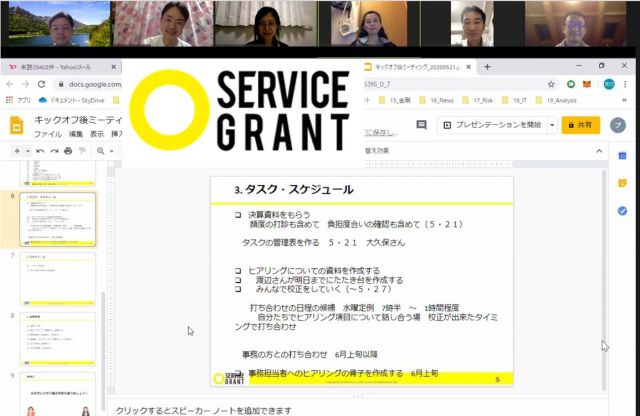The height and width of the screenshot is (416, 640).
Task: Select slide 9 thumbnail in filmstrip
Action: pyautogui.click(x=58, y=394)
